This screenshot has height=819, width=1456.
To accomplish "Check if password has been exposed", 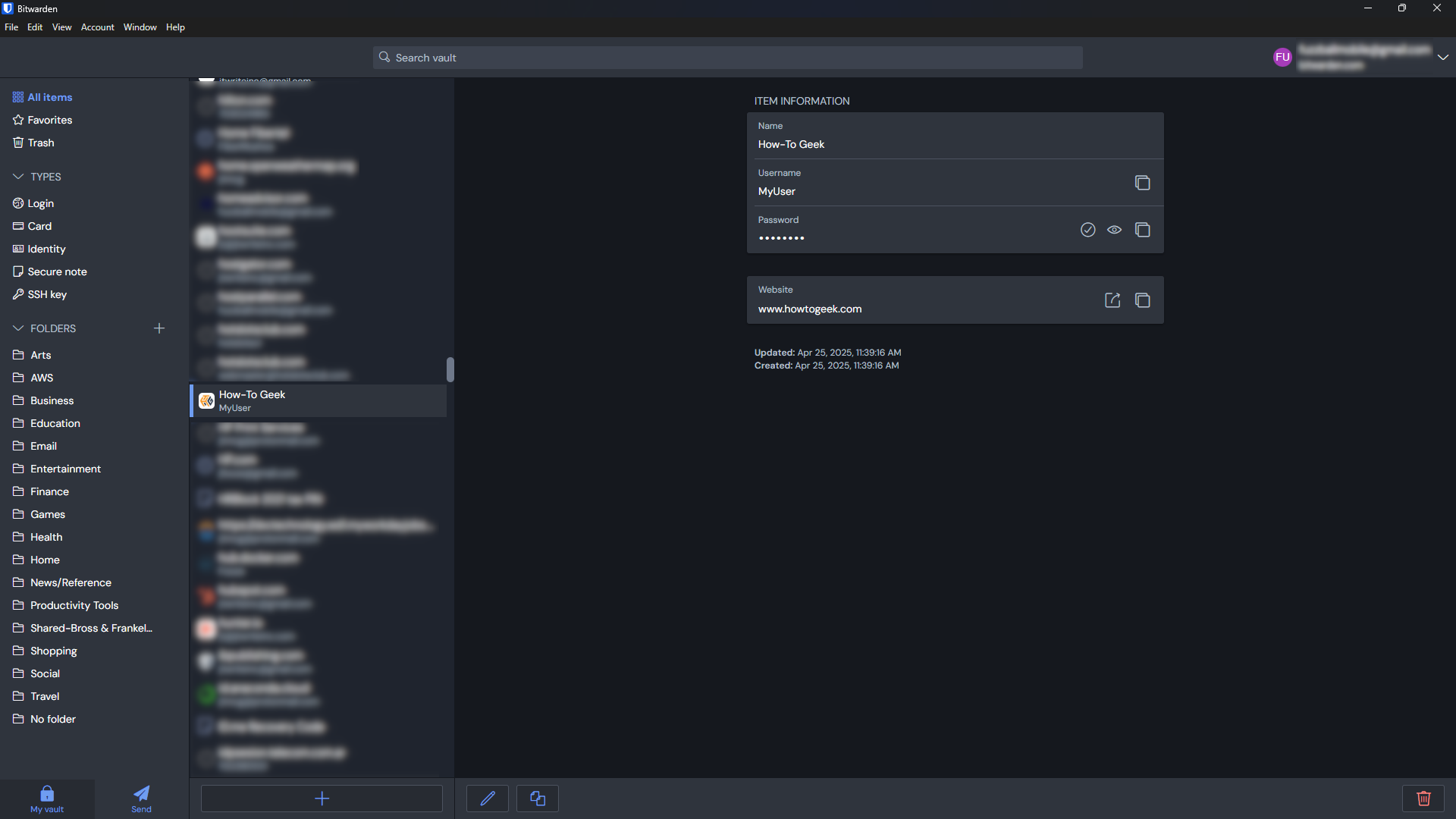I will coord(1087,230).
